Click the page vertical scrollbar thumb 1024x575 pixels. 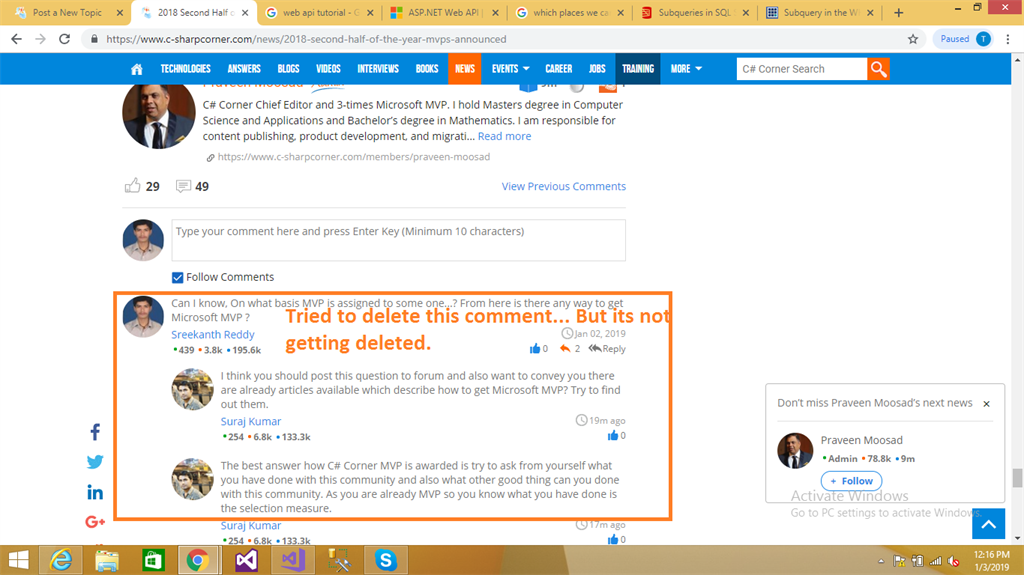pos(1017,478)
